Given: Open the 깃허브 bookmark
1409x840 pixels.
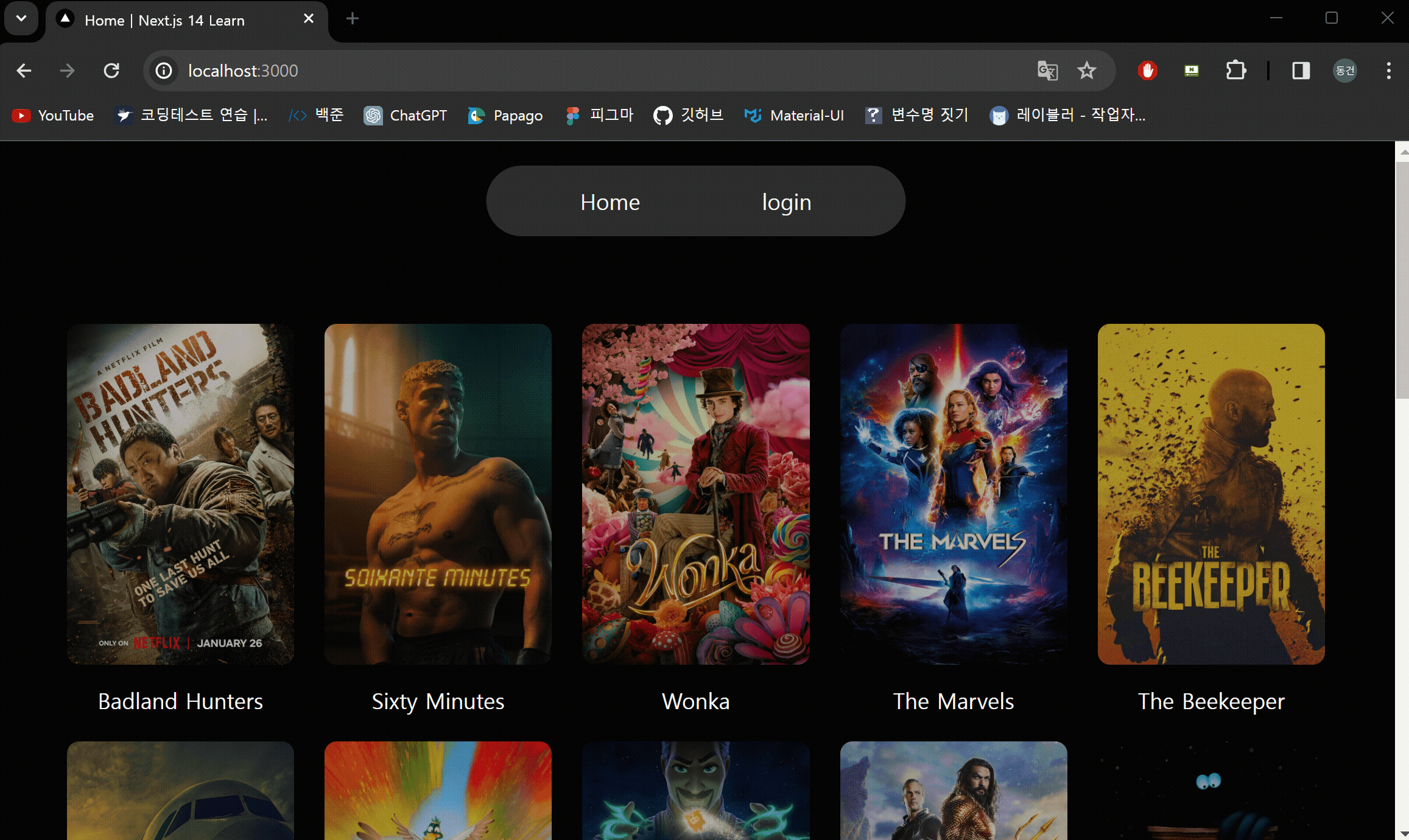Looking at the screenshot, I should [x=689, y=115].
